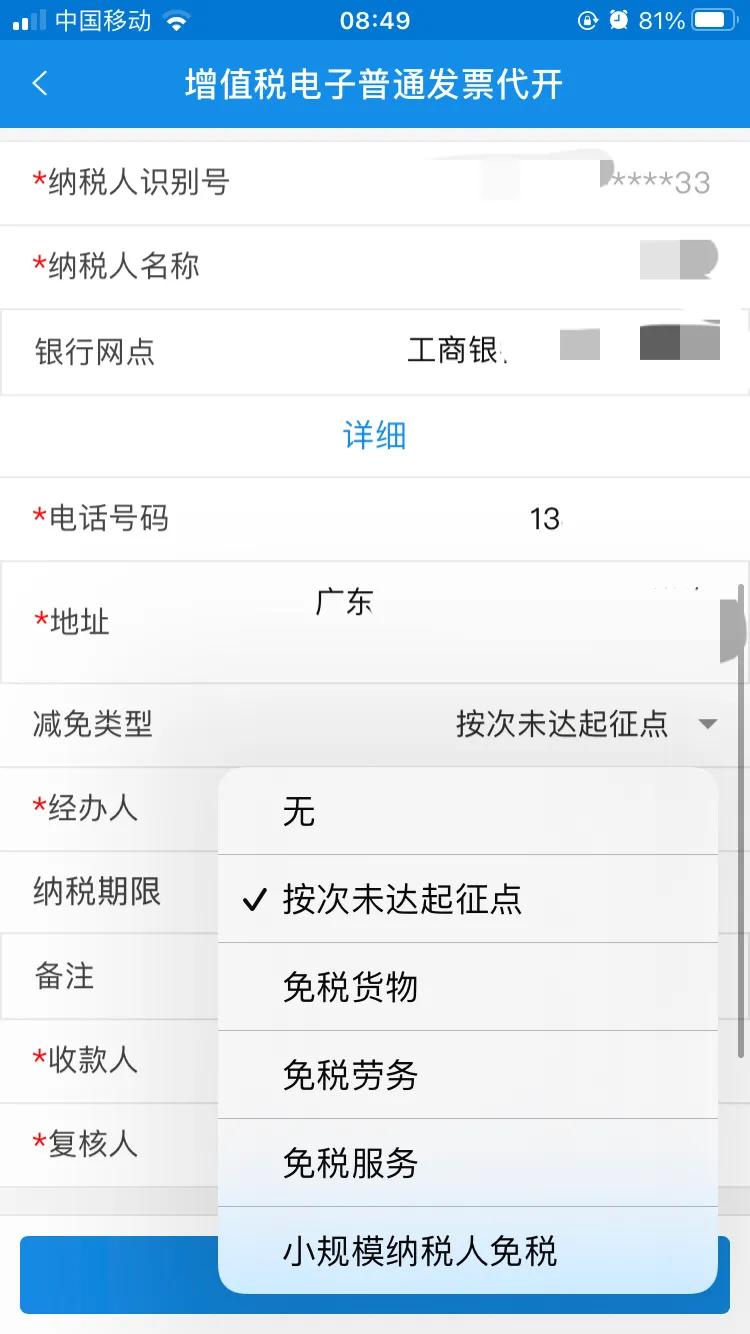
Task: Tap the alarm clock status bar icon
Action: (x=620, y=18)
